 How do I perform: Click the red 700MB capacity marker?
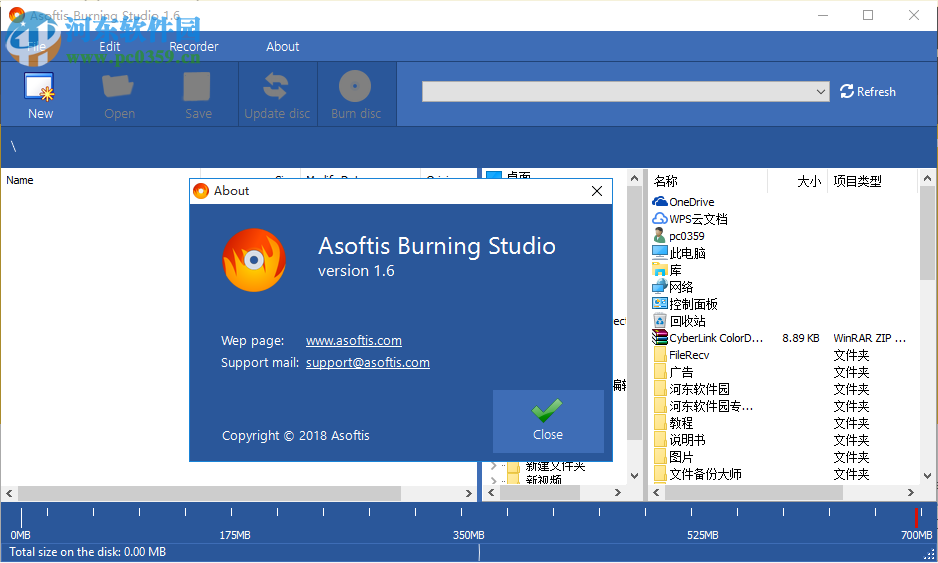tap(916, 517)
